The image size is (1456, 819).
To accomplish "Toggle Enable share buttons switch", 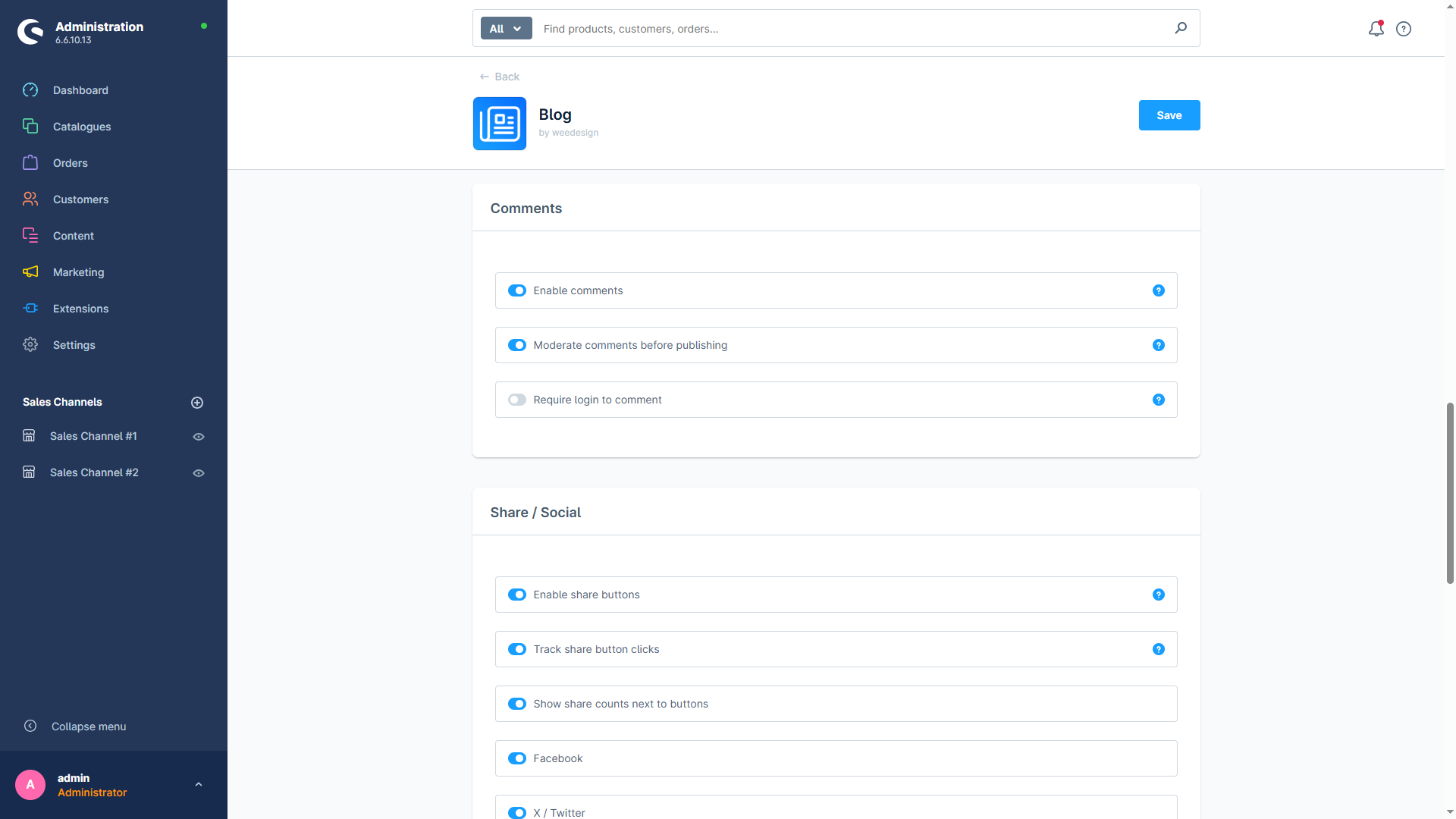I will pos(517,595).
